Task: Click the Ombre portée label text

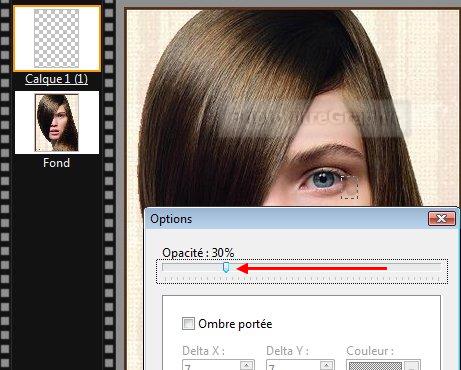Action: tap(235, 324)
